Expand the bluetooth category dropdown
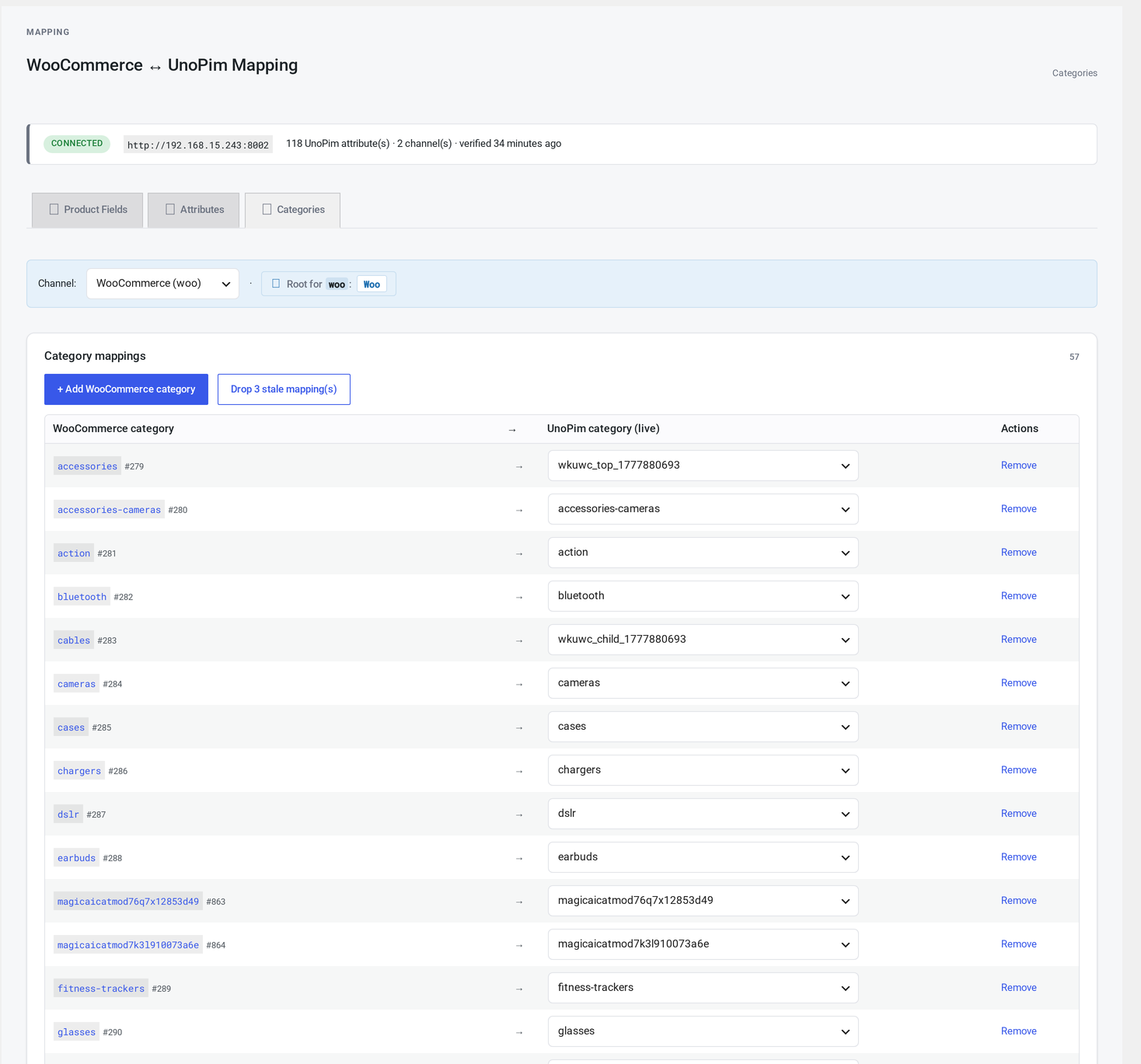Viewport: 1141px width, 1064px height. pos(703,596)
